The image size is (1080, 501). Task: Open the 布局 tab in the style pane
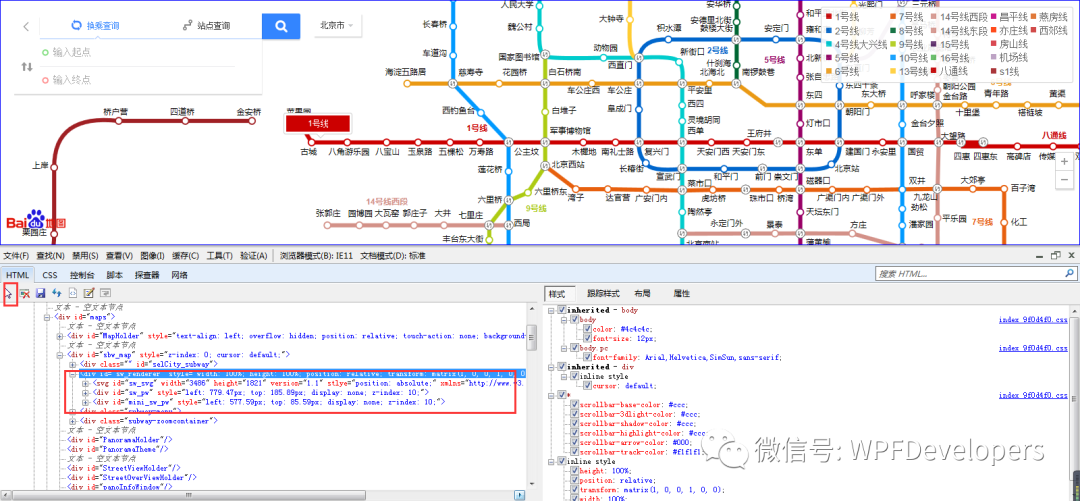(643, 294)
